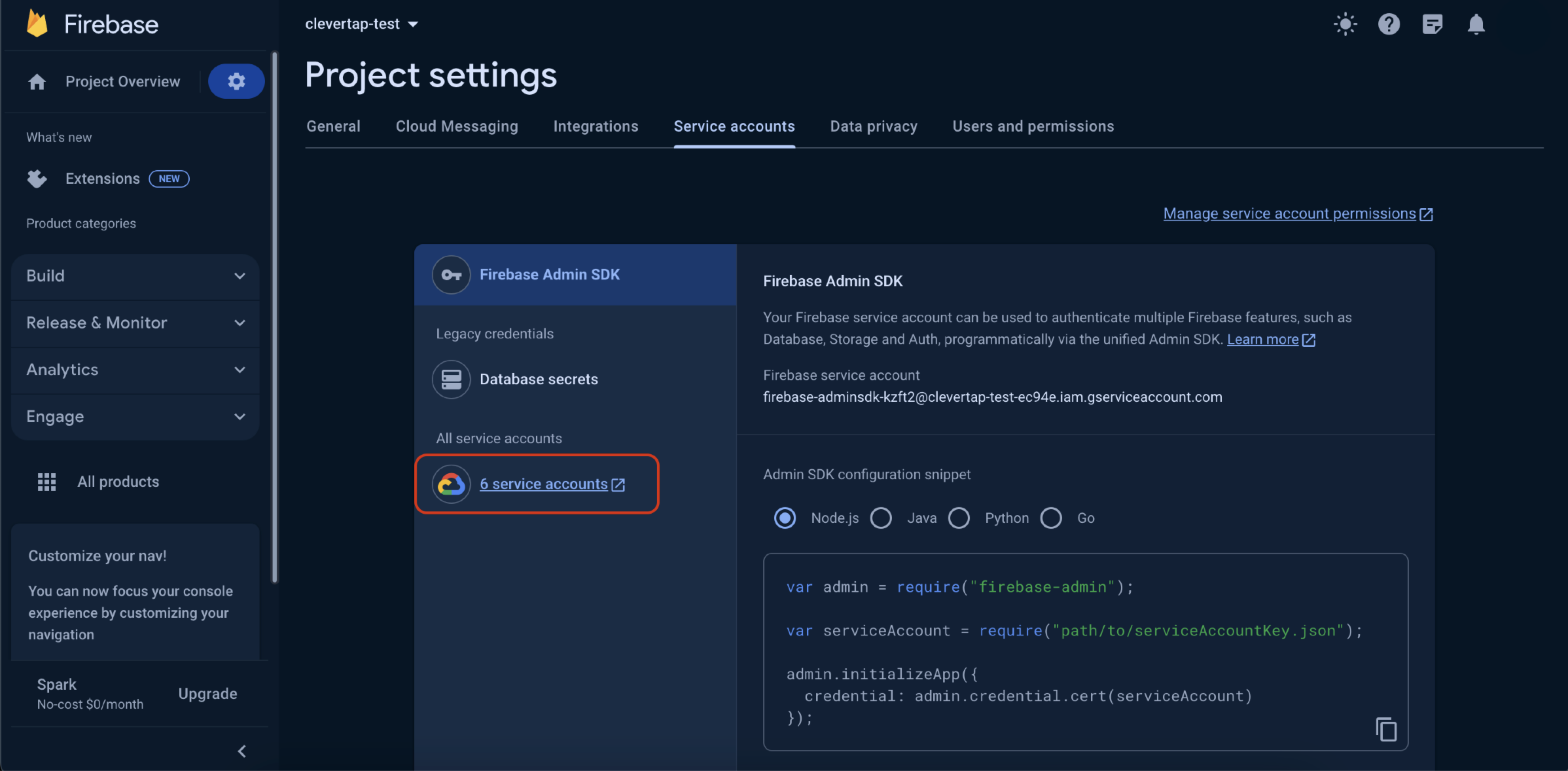The height and width of the screenshot is (771, 1568).
Task: Click the Admin SDK configuration snippet label
Action: pyautogui.click(x=867, y=474)
